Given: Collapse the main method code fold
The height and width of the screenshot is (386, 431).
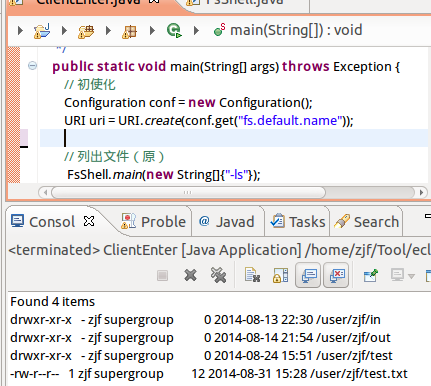Looking at the screenshot, I should pyautogui.click(x=32, y=65).
